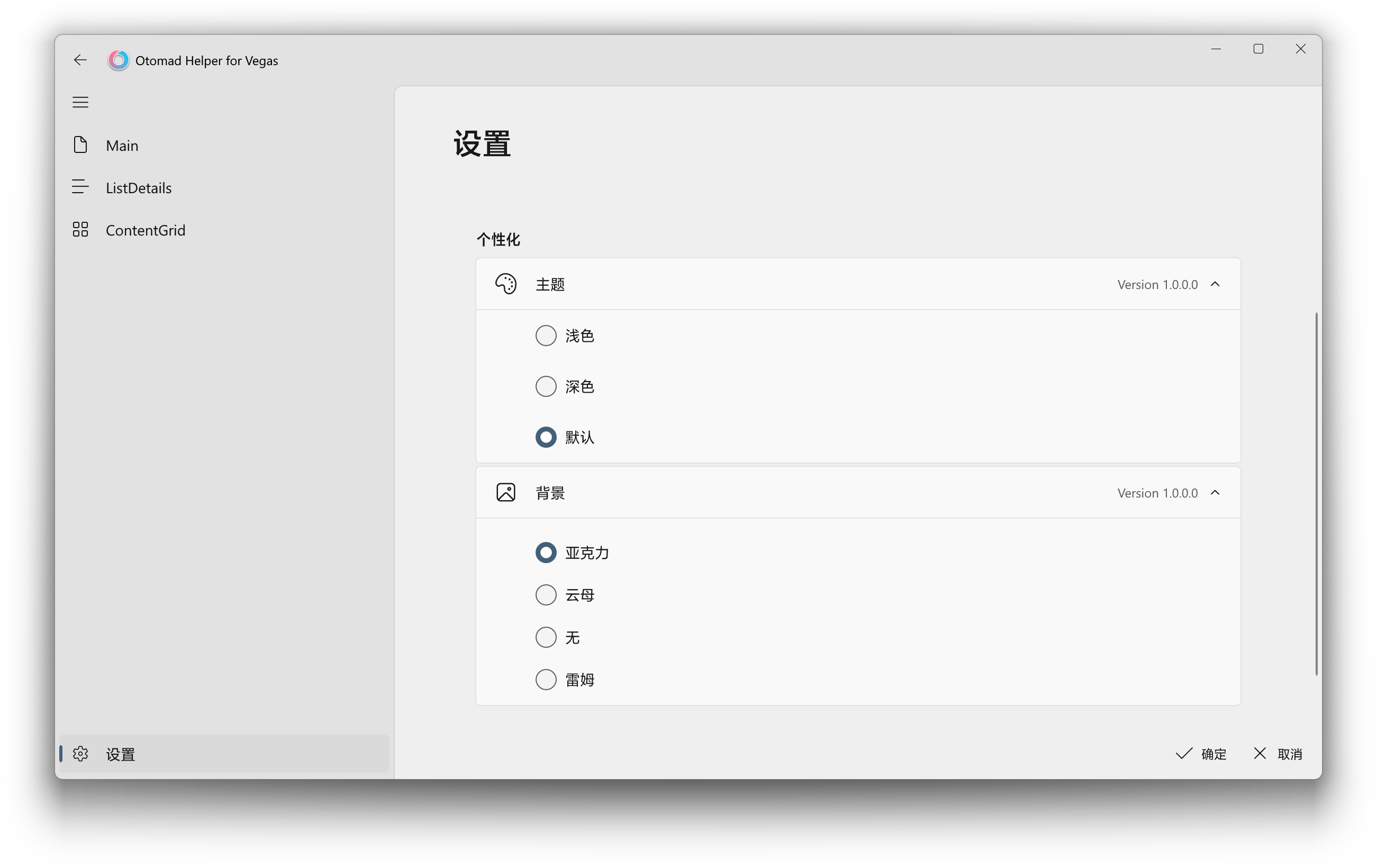Click the 取消 cancel button
Viewport: 1377px width, 868px height.
click(1279, 754)
